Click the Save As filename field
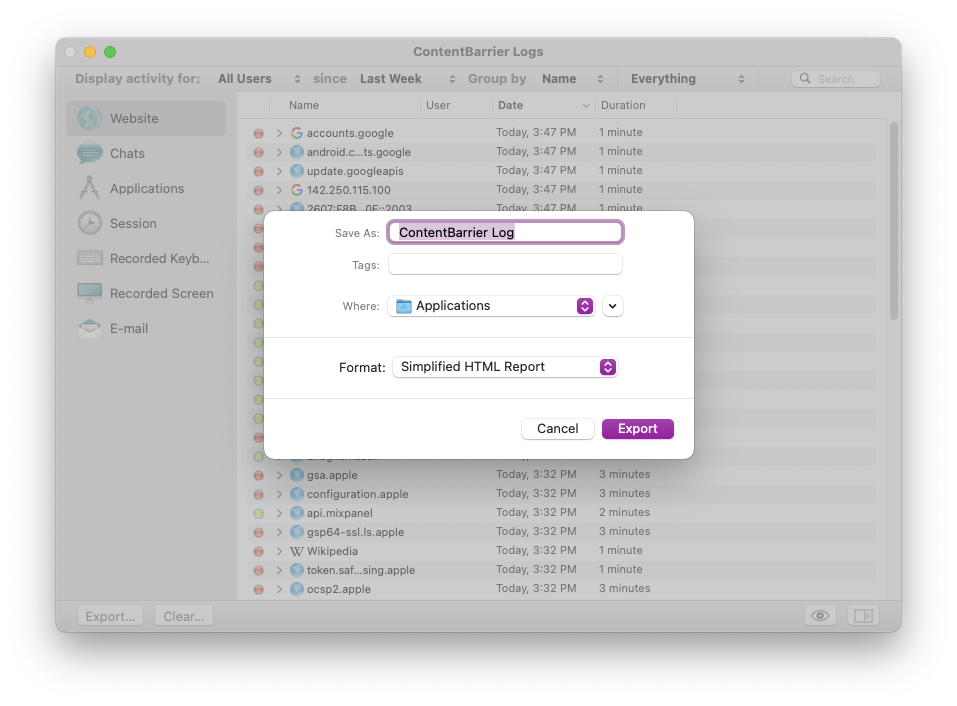 (505, 232)
